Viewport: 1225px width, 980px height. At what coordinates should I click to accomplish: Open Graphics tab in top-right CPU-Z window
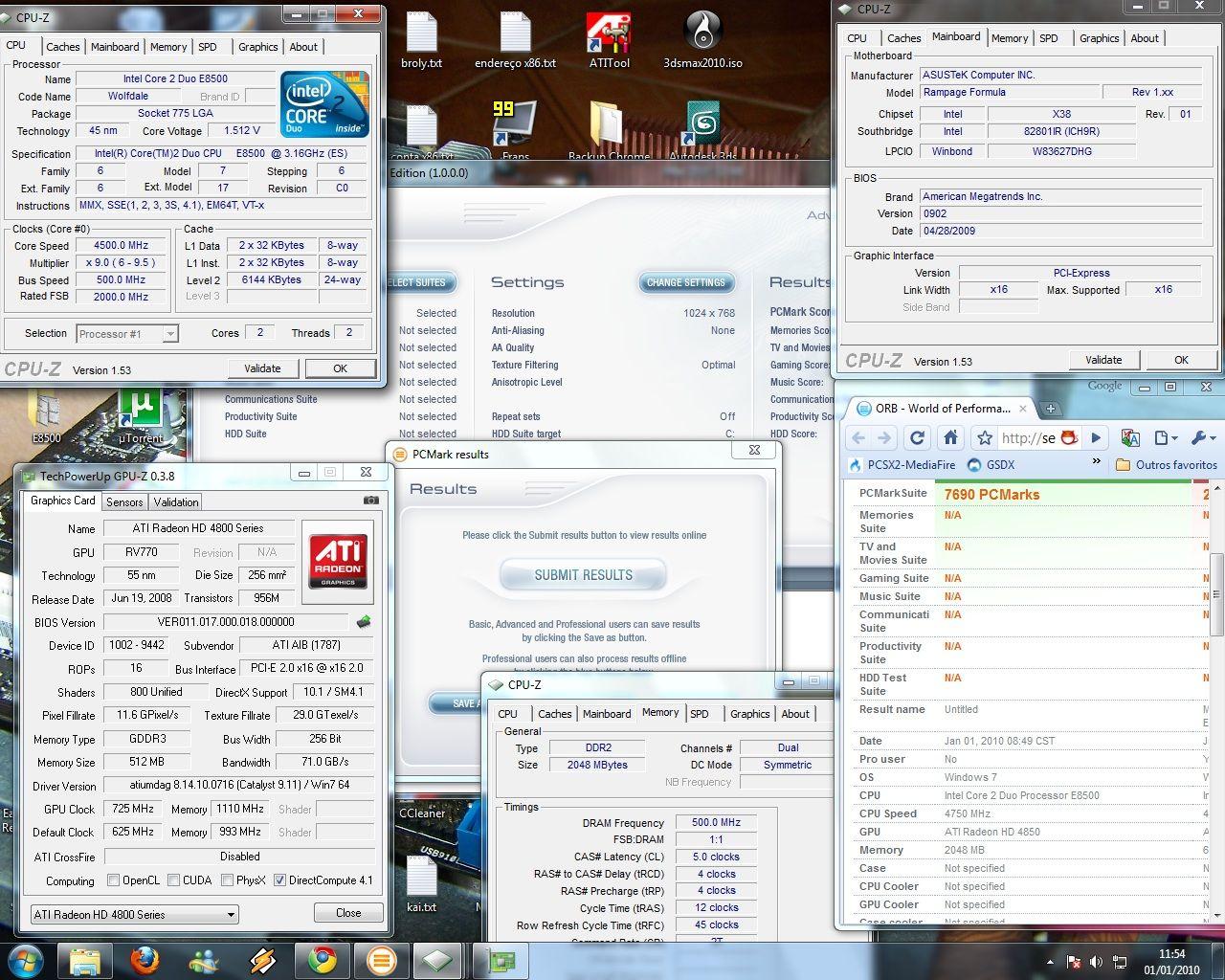tap(1100, 38)
